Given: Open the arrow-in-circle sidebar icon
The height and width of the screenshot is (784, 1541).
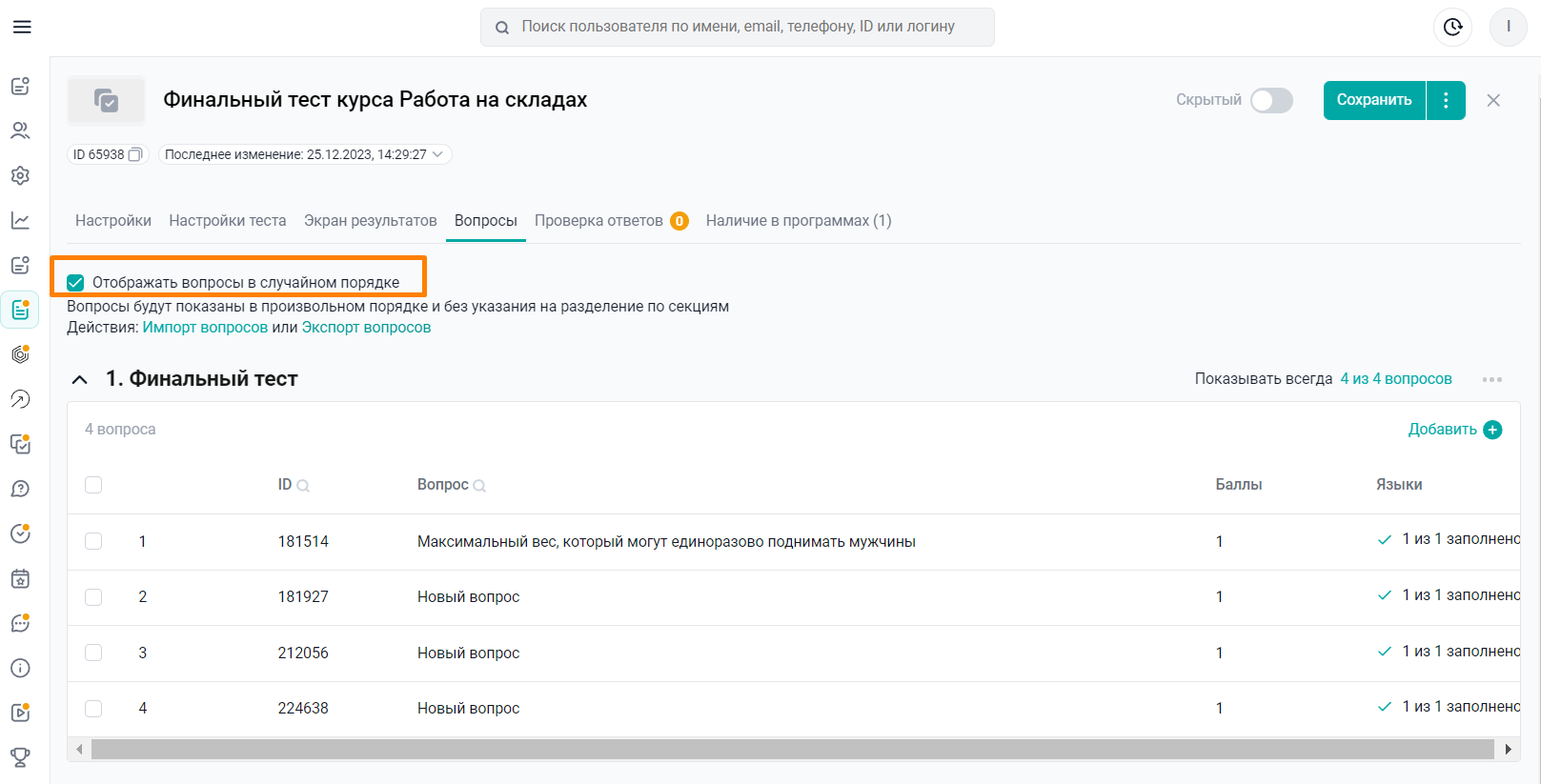Looking at the screenshot, I should [20, 399].
